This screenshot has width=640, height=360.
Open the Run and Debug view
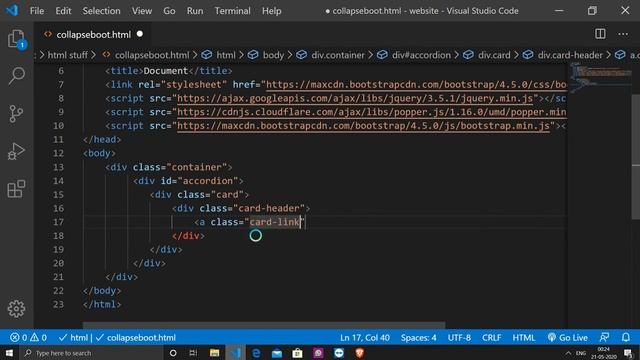tap(16, 151)
